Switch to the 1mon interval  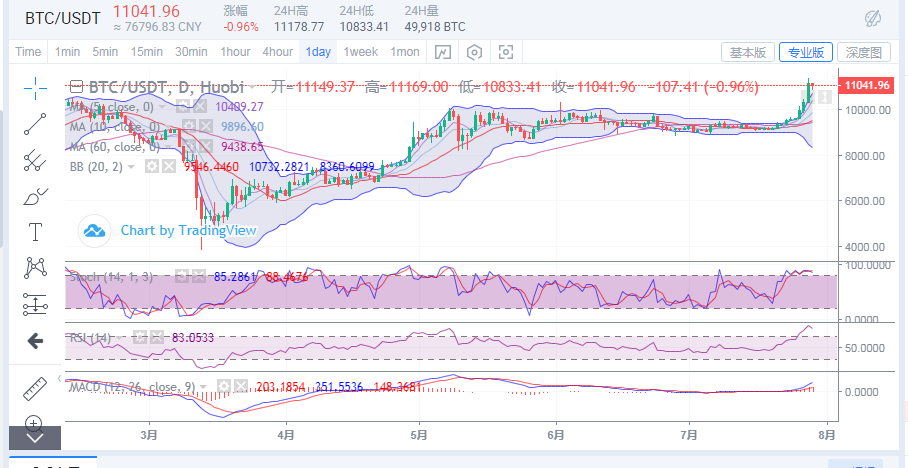coord(405,52)
